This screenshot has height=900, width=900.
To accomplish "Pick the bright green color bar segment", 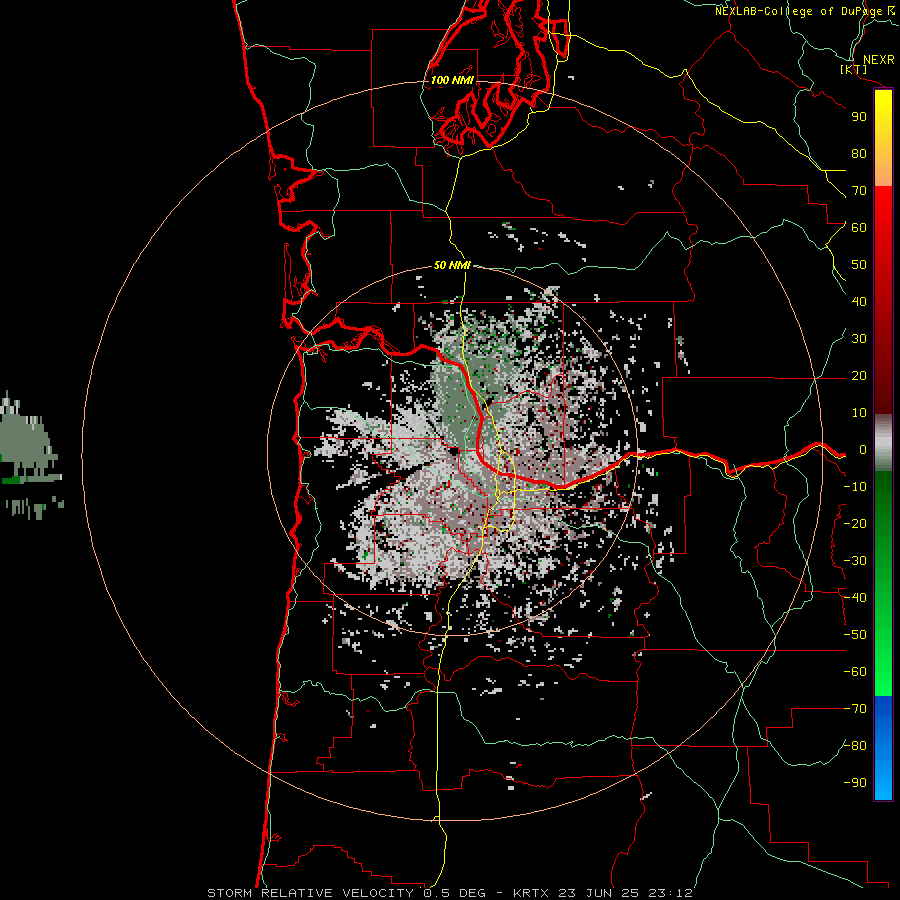I will (x=883, y=677).
